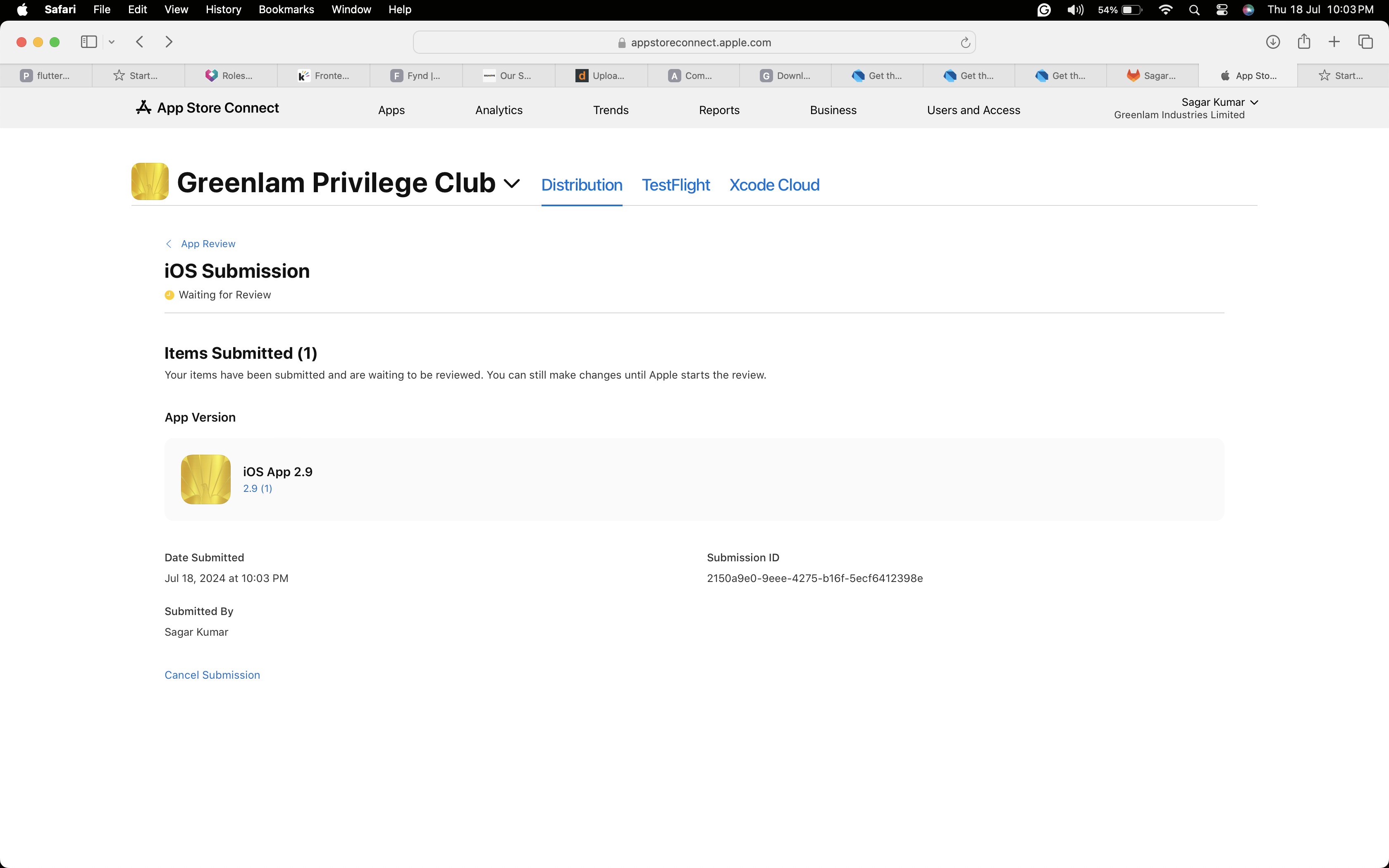Open the History menu

point(223,10)
